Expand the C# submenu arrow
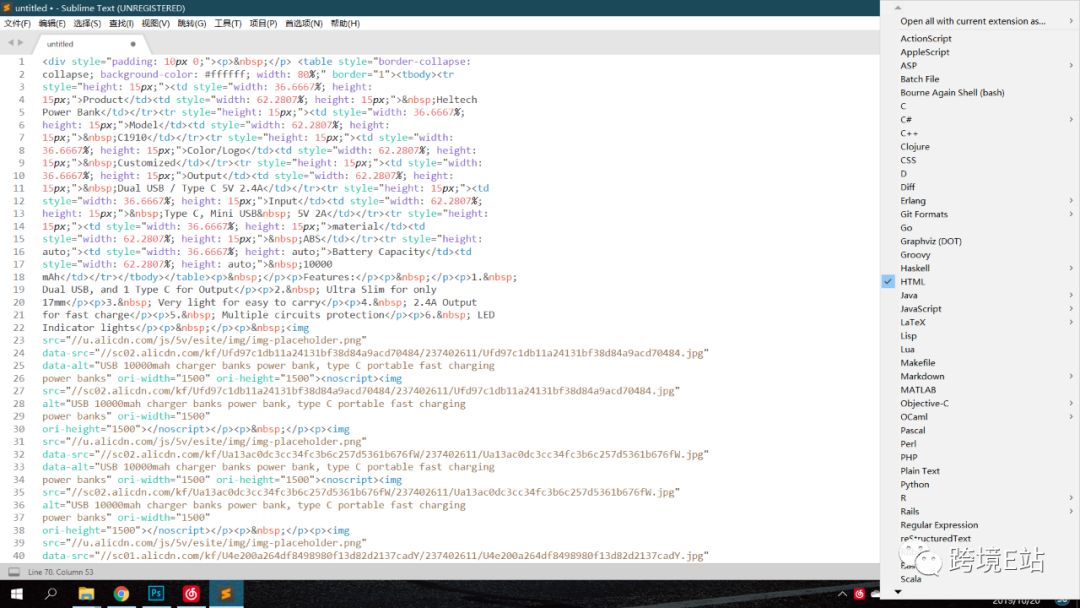This screenshot has width=1080, height=608. [1071, 120]
